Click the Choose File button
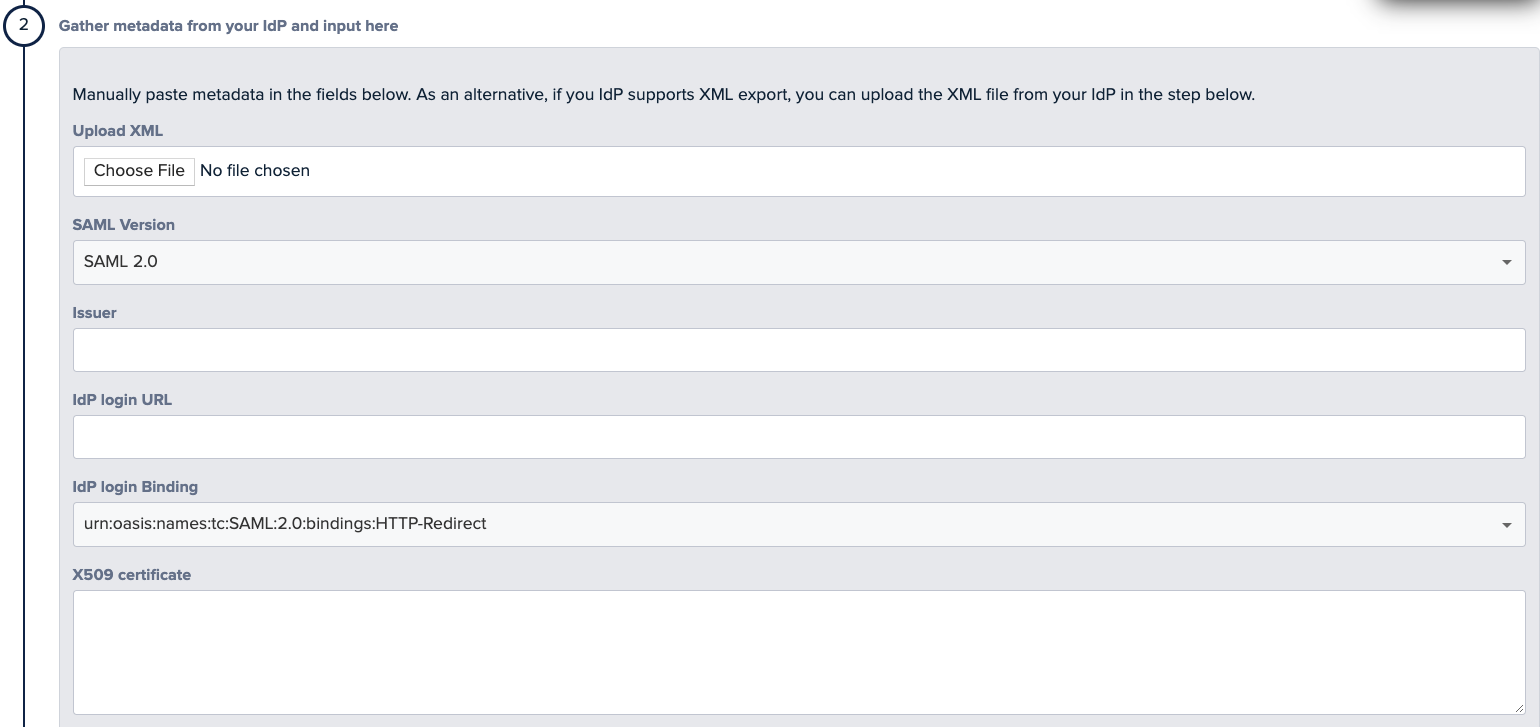Image resolution: width=1540 pixels, height=727 pixels. [x=139, y=171]
